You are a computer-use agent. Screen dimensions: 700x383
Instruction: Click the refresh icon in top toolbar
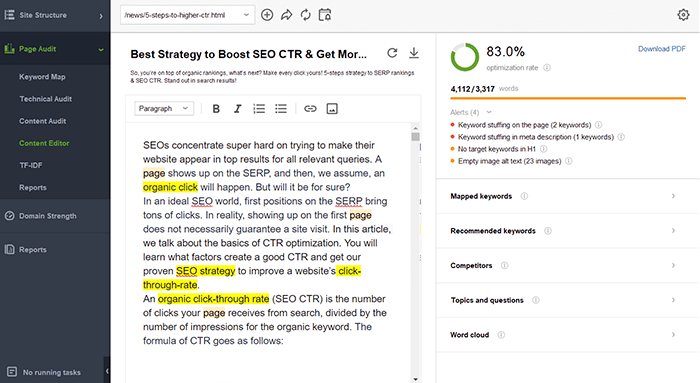pyautogui.click(x=305, y=15)
